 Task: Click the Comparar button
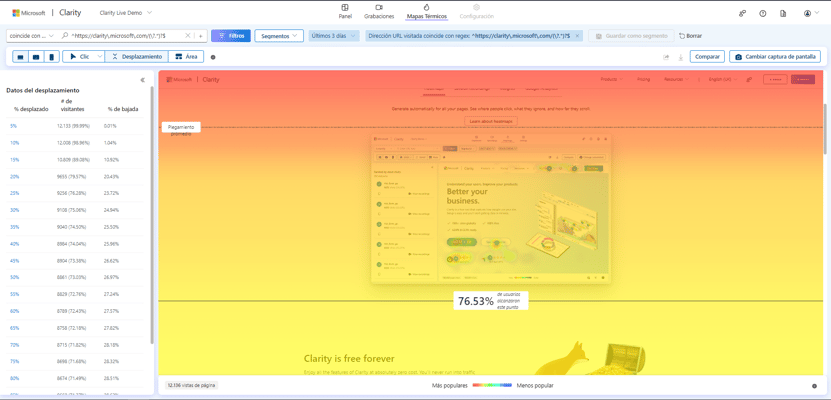click(707, 57)
